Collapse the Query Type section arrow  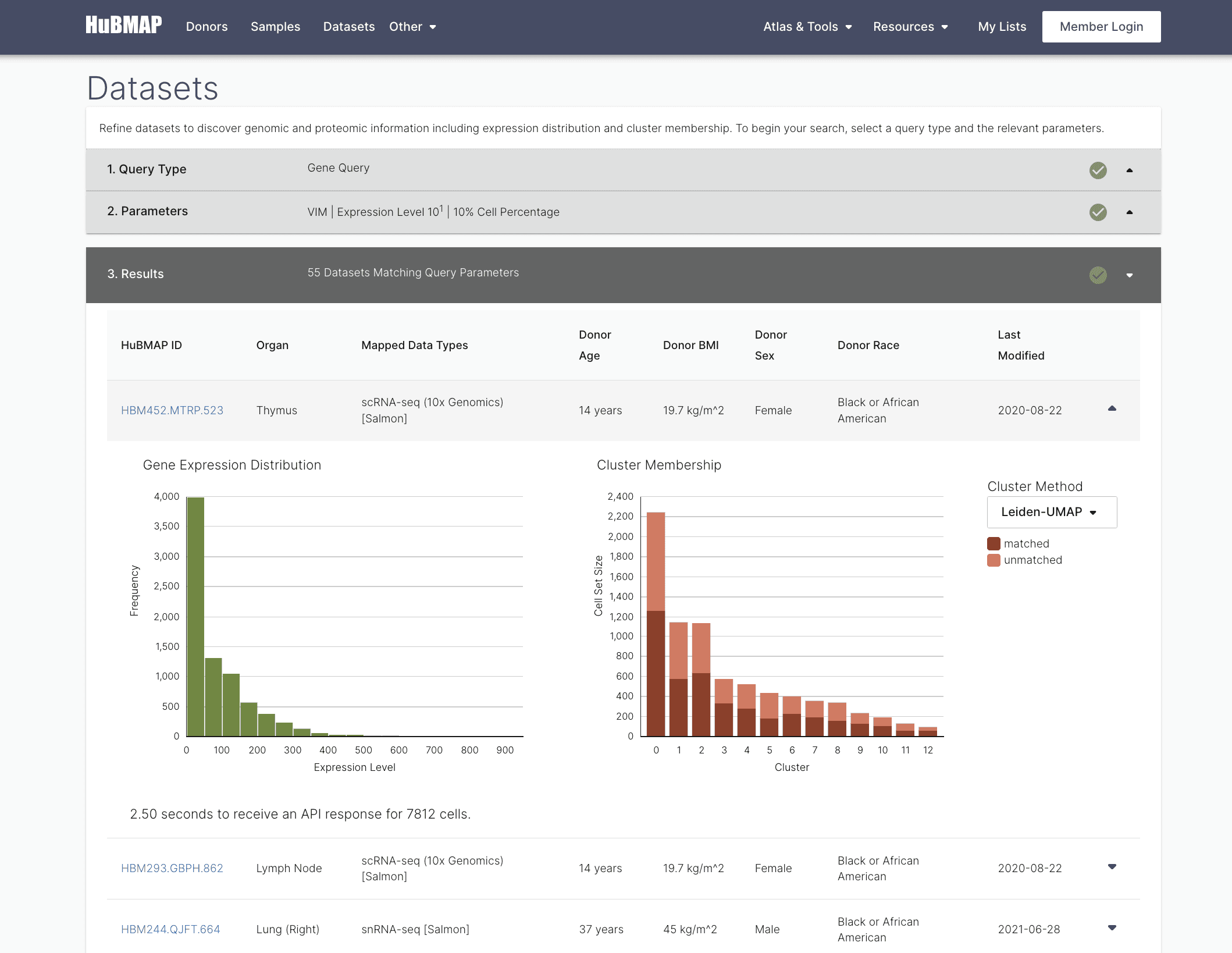pos(1129,170)
